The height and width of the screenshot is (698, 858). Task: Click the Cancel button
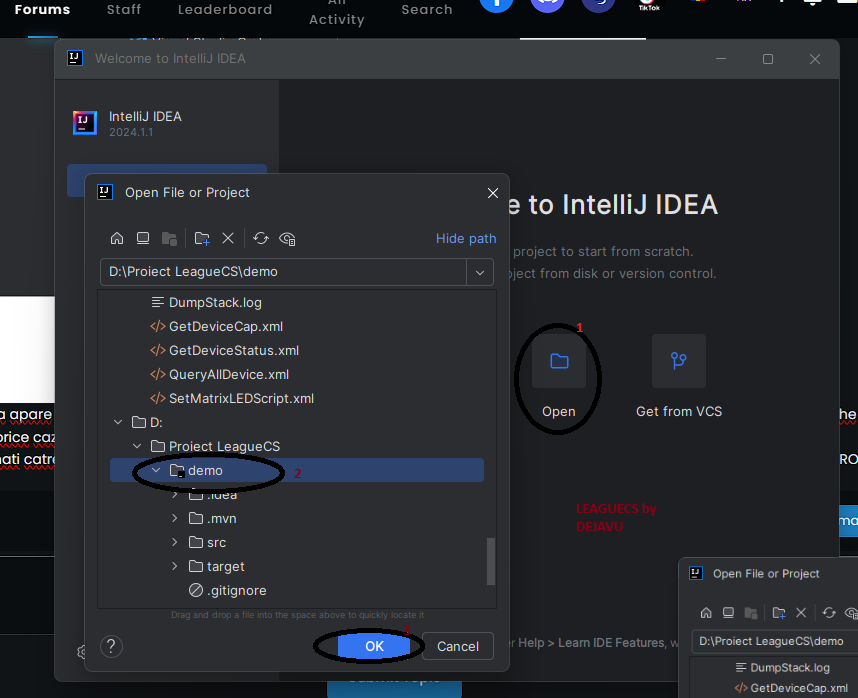[457, 646]
